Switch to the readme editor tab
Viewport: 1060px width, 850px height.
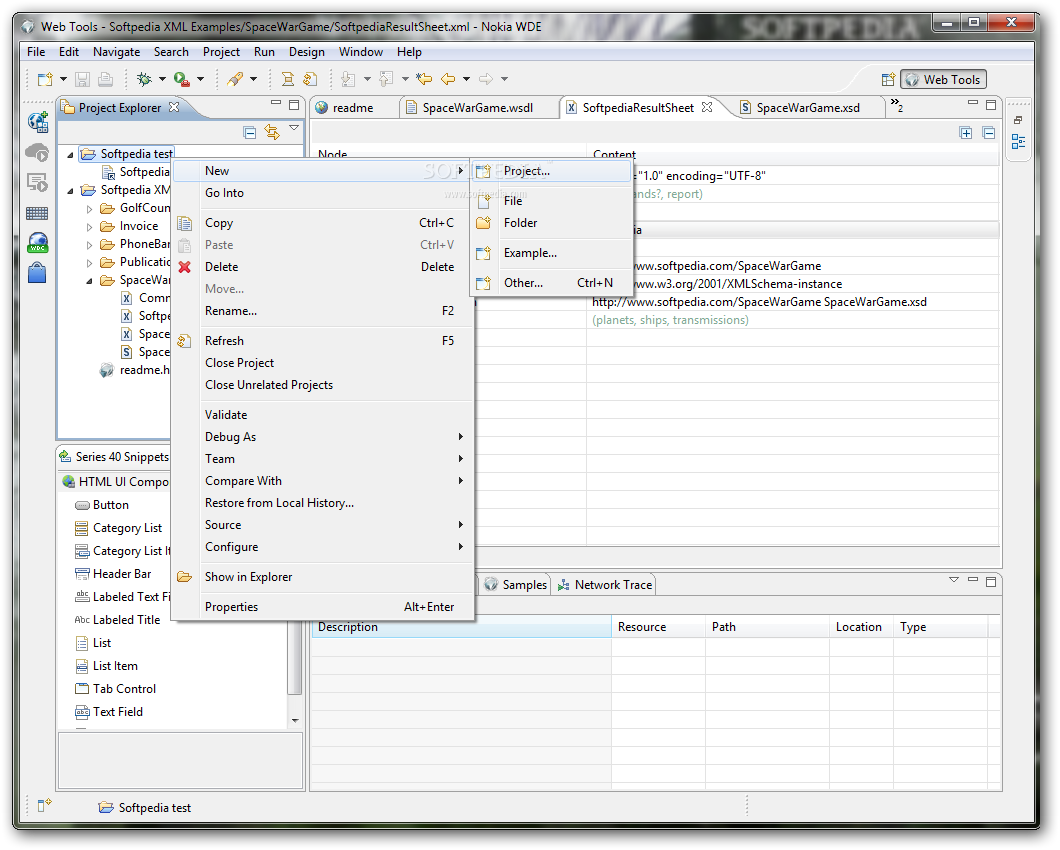tap(352, 108)
